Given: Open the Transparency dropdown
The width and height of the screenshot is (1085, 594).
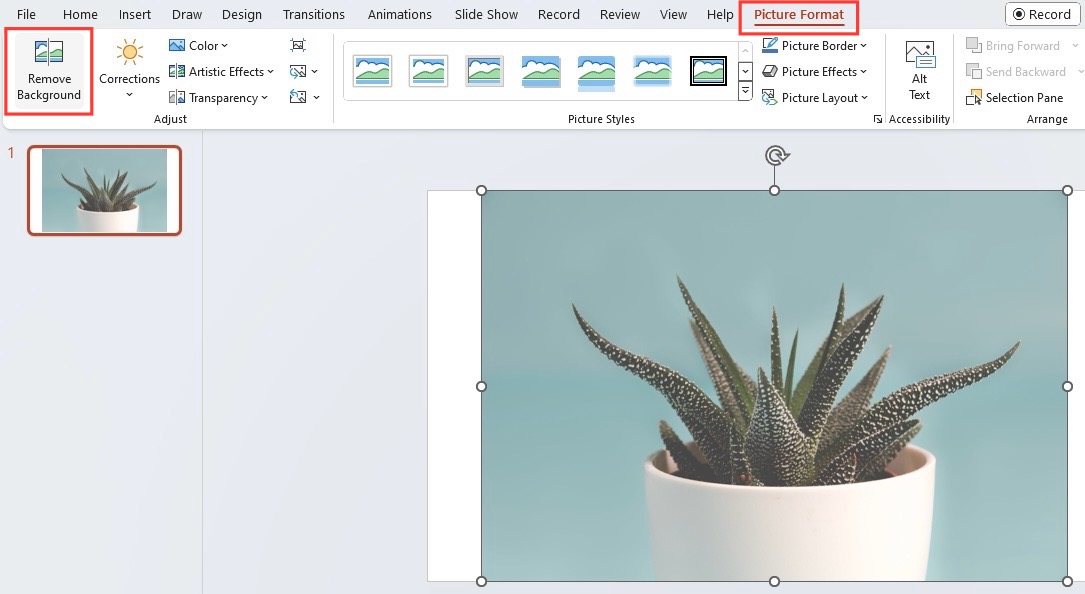Looking at the screenshot, I should pyautogui.click(x=219, y=98).
